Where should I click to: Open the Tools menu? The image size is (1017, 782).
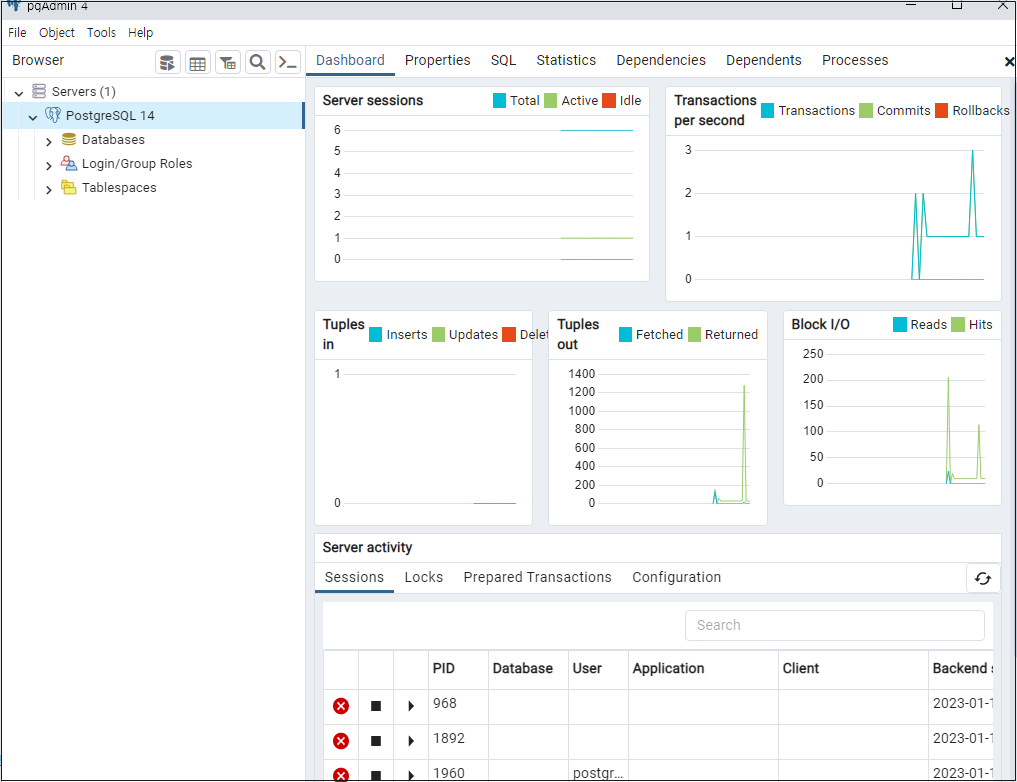point(101,32)
